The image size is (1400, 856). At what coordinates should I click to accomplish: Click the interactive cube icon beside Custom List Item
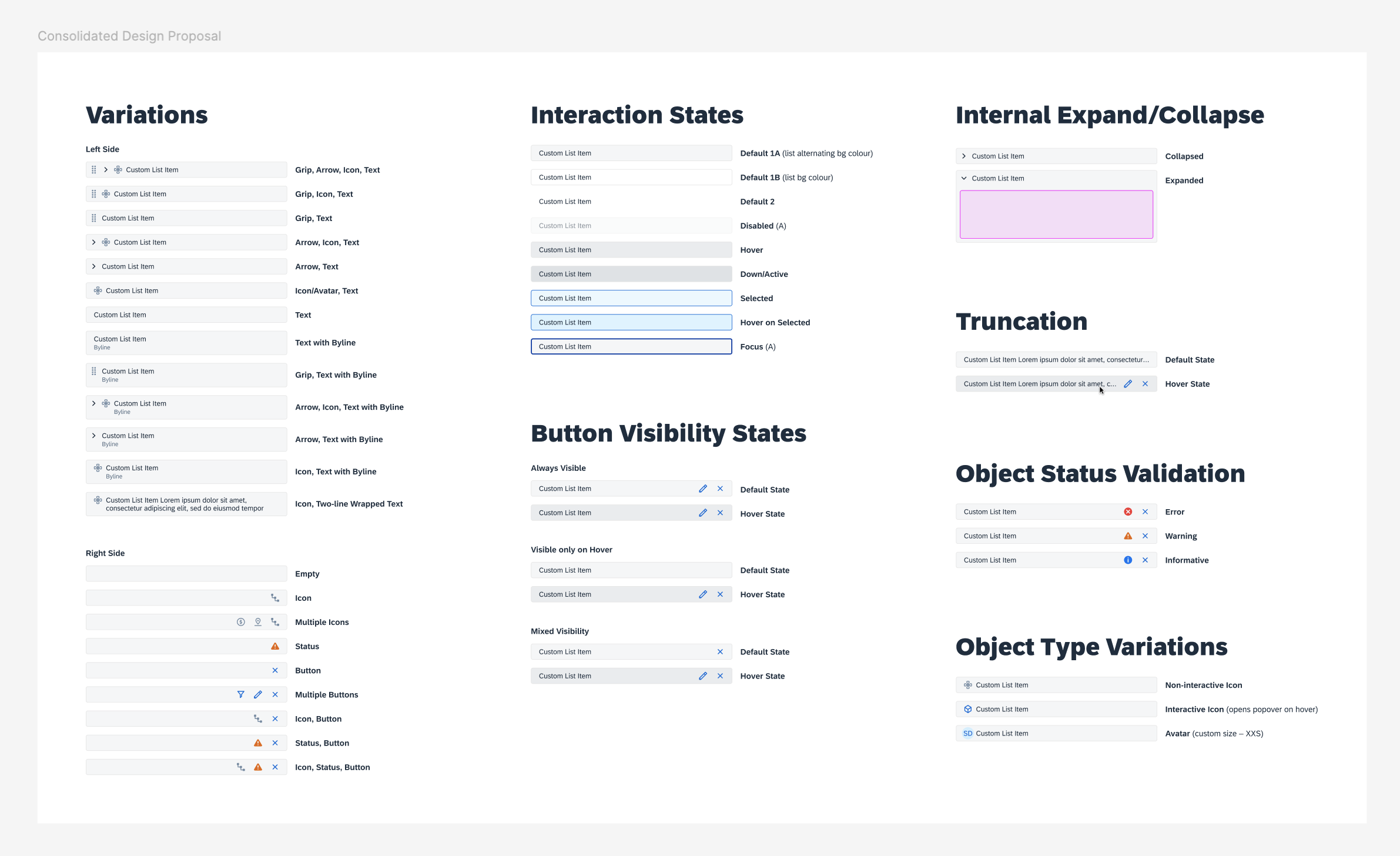[968, 709]
